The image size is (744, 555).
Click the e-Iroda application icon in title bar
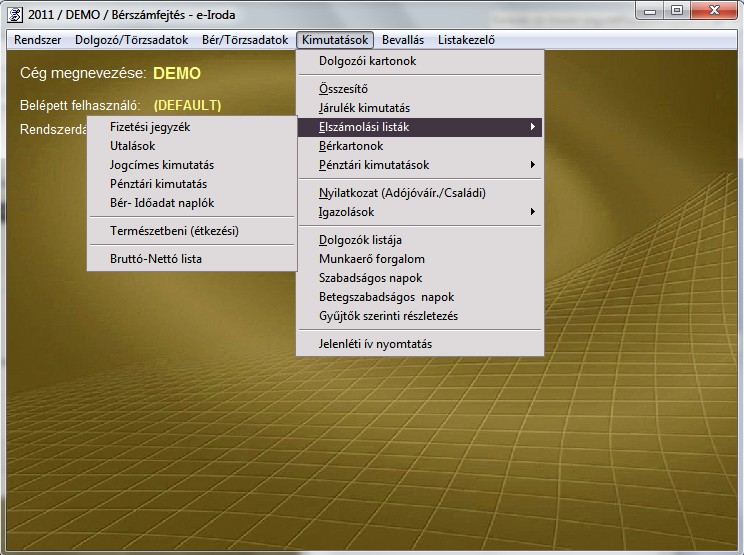15,11
